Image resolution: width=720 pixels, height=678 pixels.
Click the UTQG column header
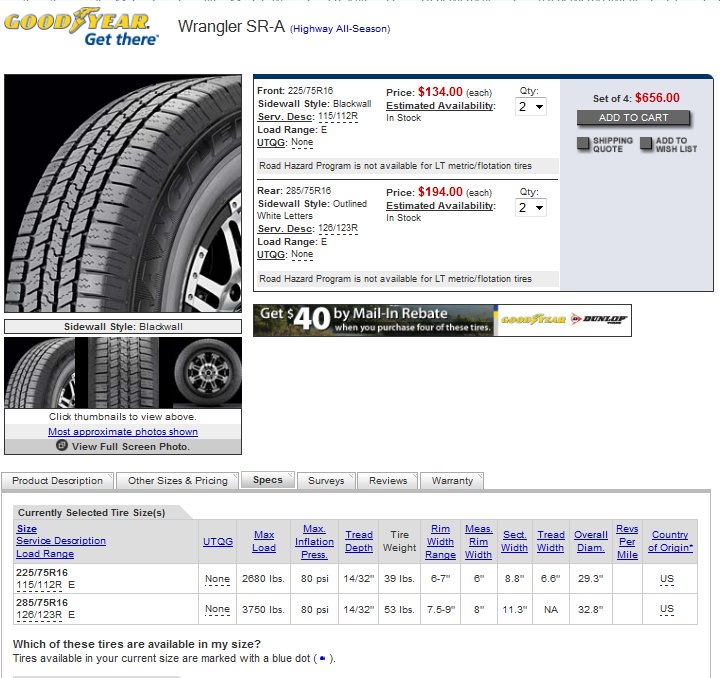(218, 542)
